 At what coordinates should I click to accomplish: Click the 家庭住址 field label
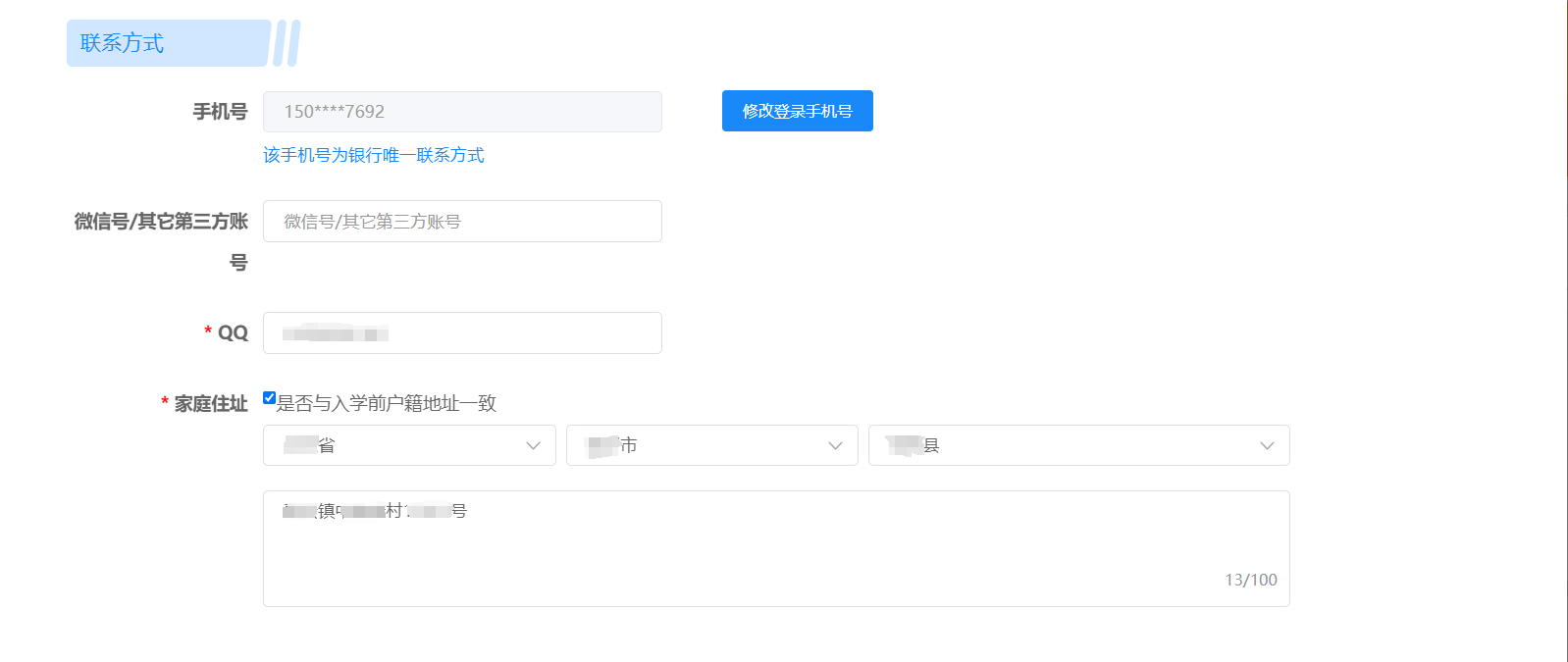(x=211, y=404)
